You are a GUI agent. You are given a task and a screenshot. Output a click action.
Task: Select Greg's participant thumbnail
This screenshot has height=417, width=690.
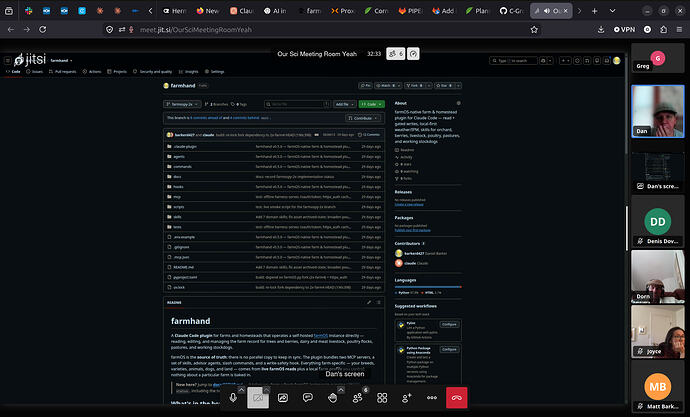pyautogui.click(x=658, y=58)
